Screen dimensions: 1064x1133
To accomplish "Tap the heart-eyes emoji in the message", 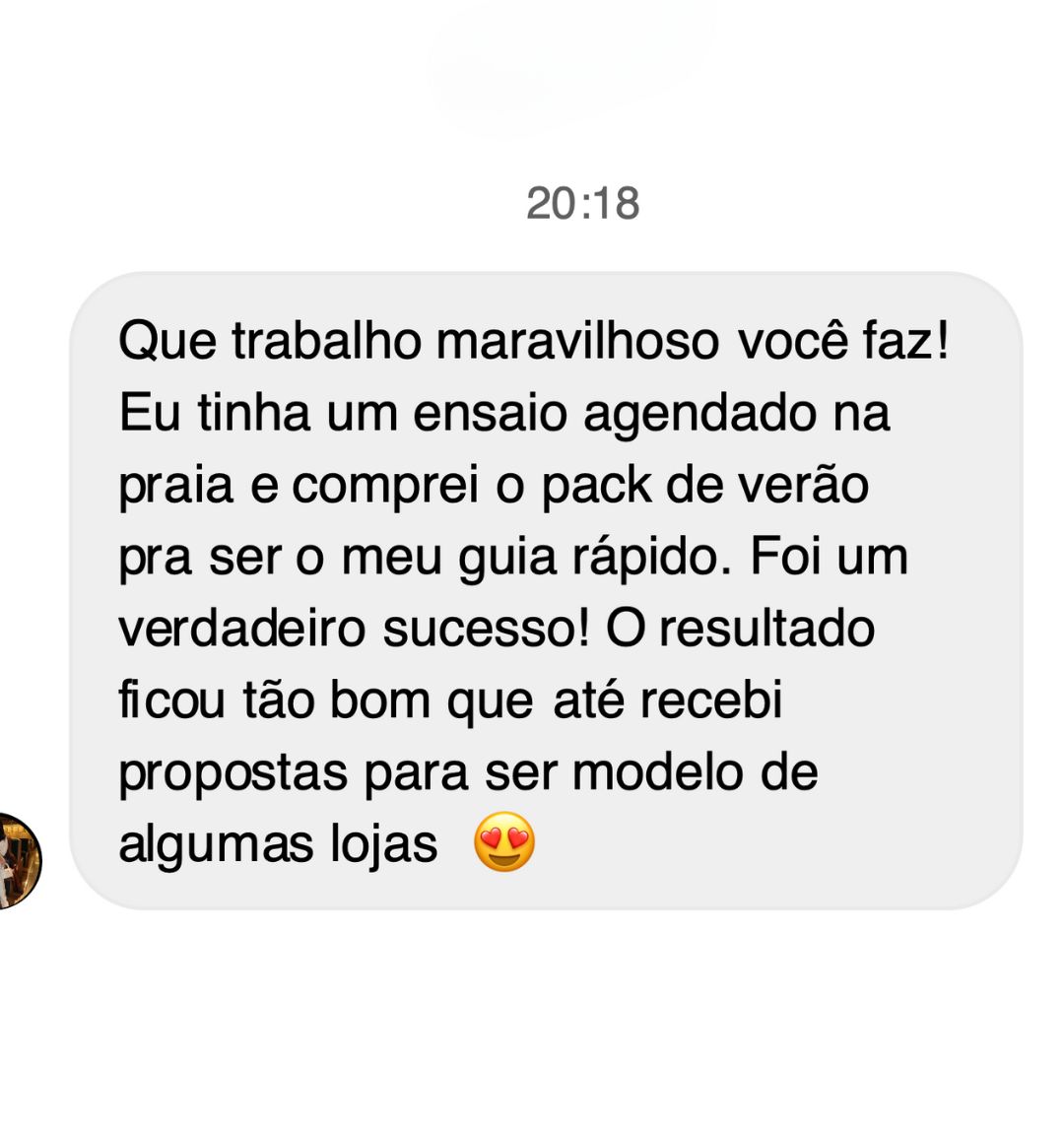I will click(504, 841).
